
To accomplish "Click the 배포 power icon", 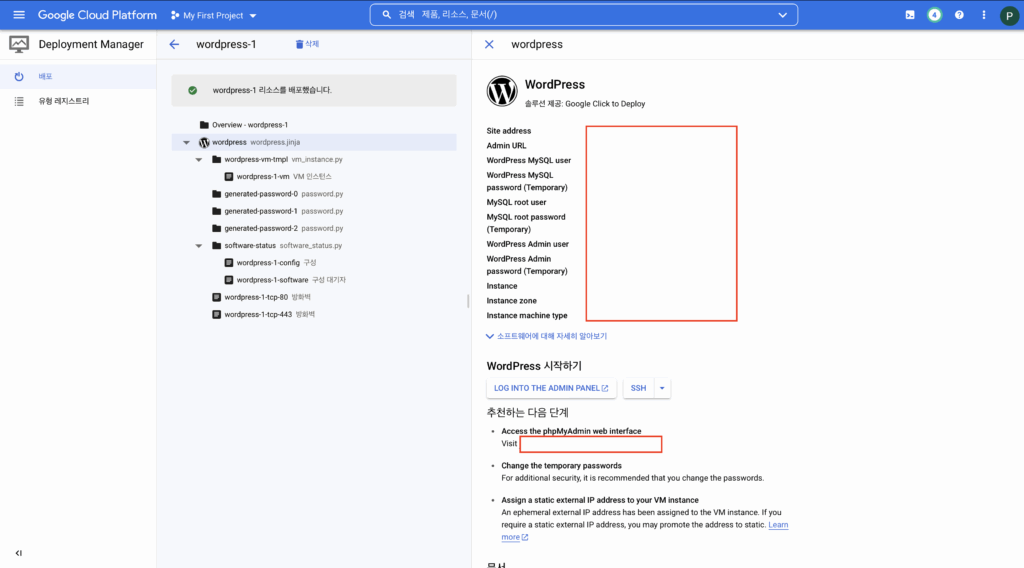I will click(19, 76).
